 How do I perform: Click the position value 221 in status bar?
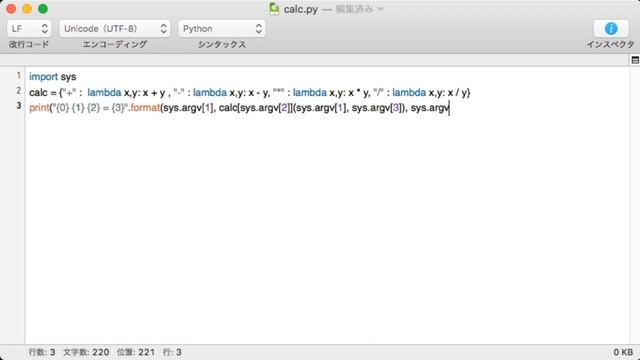point(146,352)
